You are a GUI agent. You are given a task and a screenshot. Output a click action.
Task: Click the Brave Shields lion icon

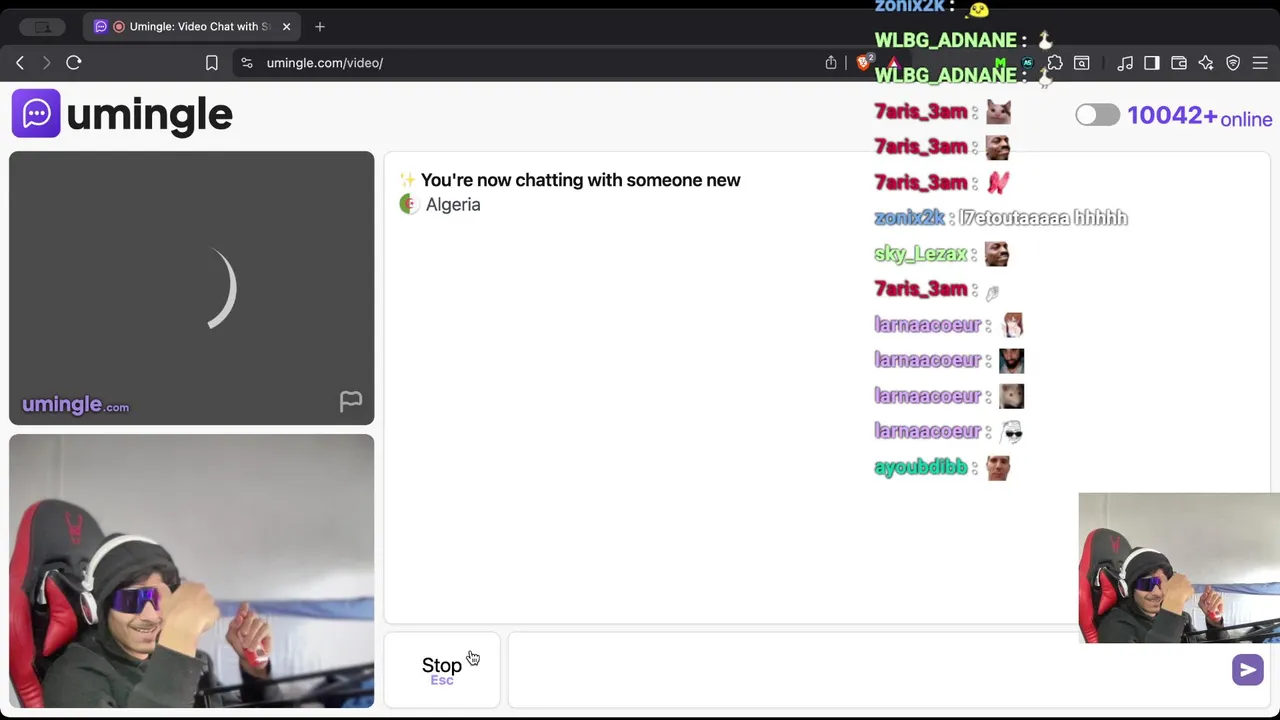(864, 63)
